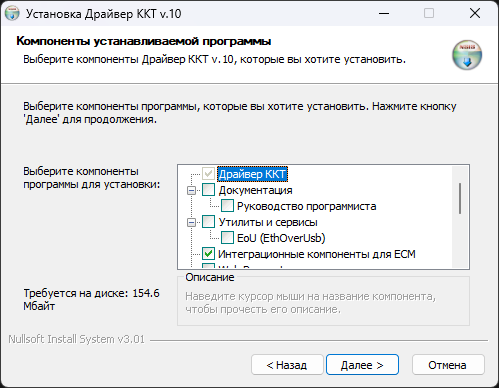Viewport: 499px width, 388px height.
Task: Collapse the Утилиты и сервисы tree node
Action: 191,222
